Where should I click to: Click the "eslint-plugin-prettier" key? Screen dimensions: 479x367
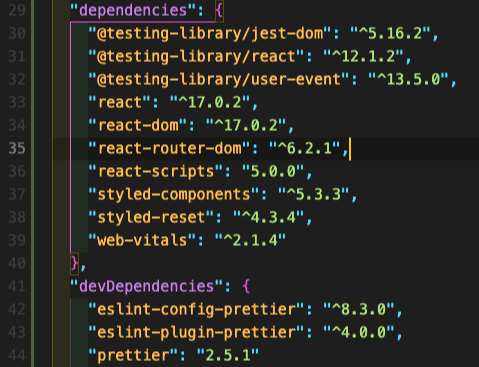[x=196, y=332]
